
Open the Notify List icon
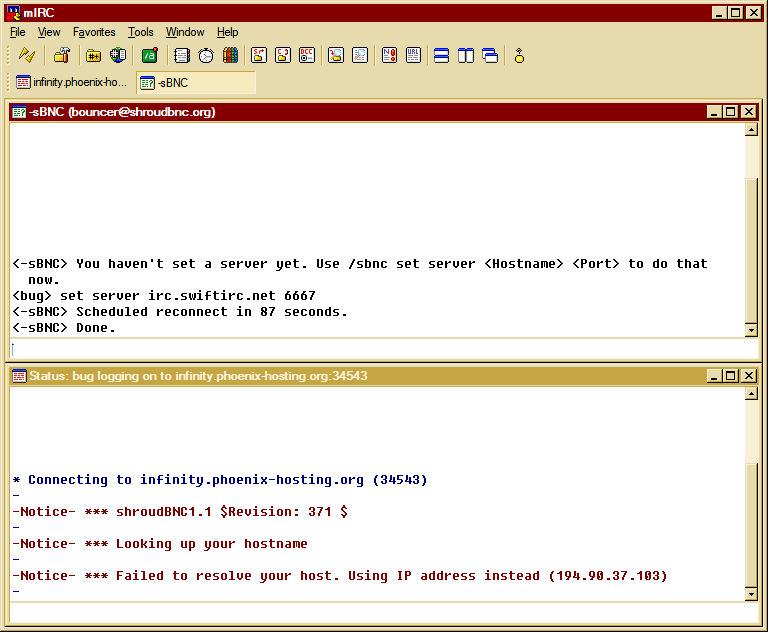tap(389, 55)
